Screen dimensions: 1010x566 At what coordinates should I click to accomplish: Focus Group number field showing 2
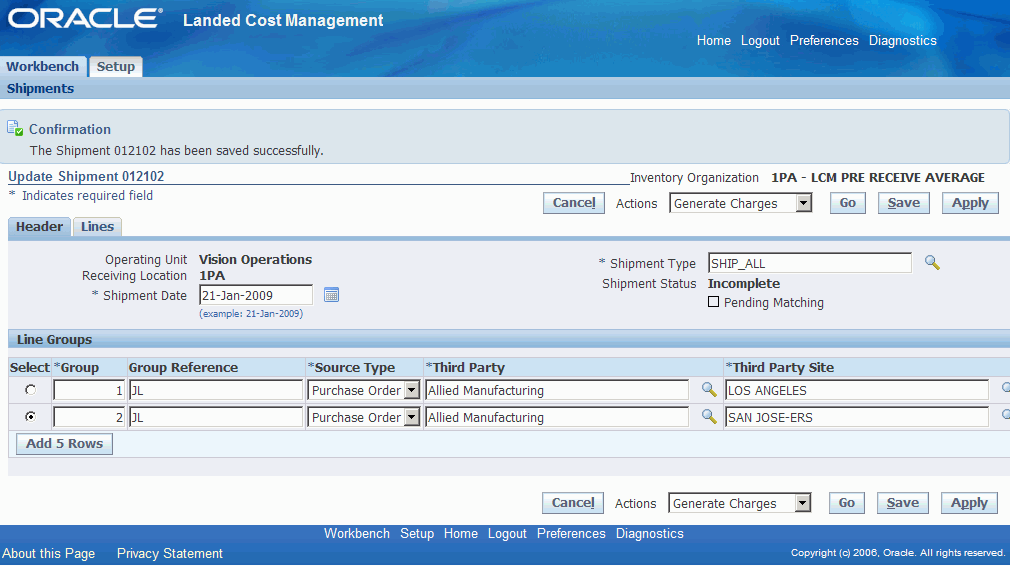89,417
